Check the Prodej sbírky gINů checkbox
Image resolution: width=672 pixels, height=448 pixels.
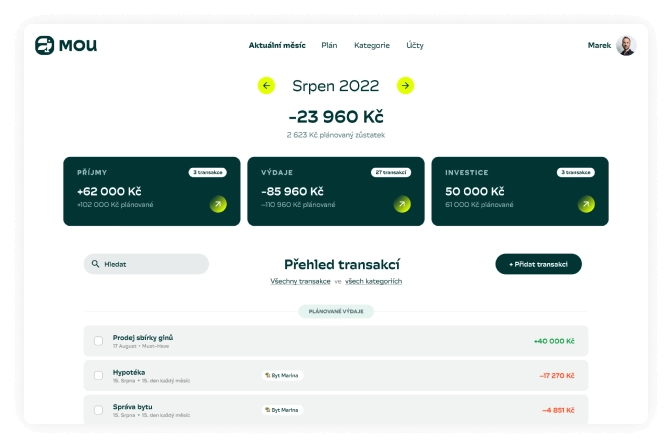(98, 341)
